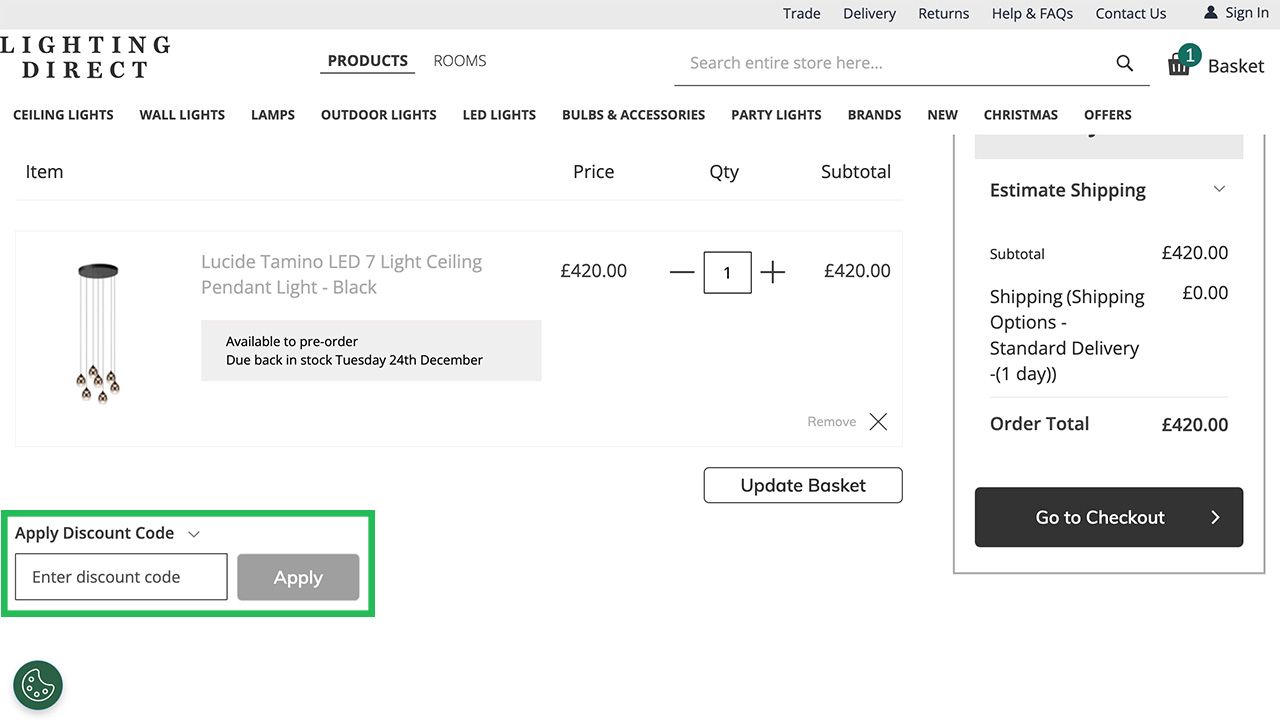
Task: Visit the Help & FAQs page
Action: pos(1032,13)
